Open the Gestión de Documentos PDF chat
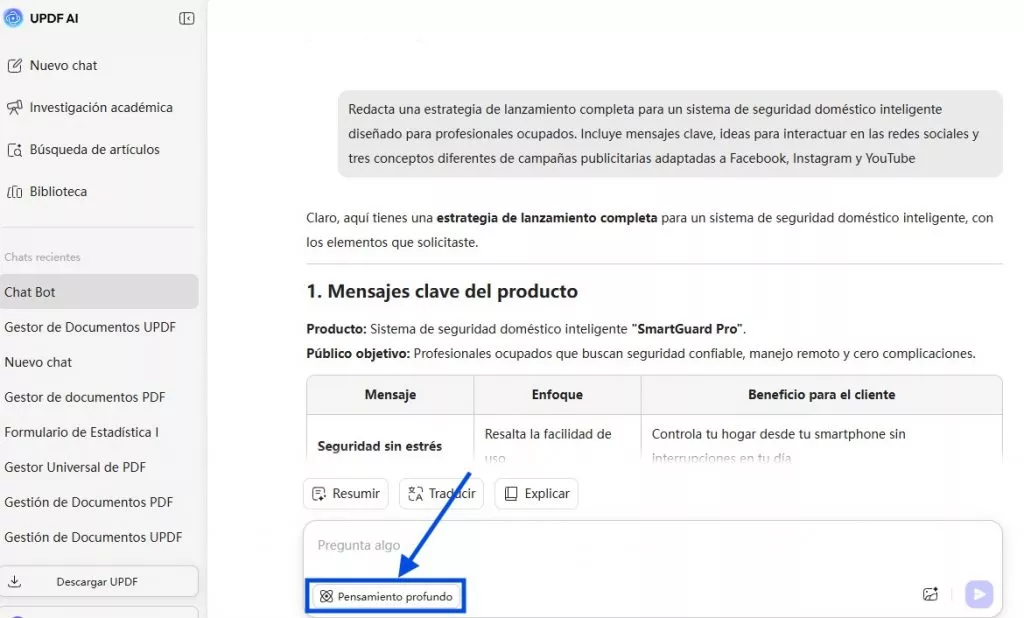This screenshot has height=618, width=1024. point(89,502)
